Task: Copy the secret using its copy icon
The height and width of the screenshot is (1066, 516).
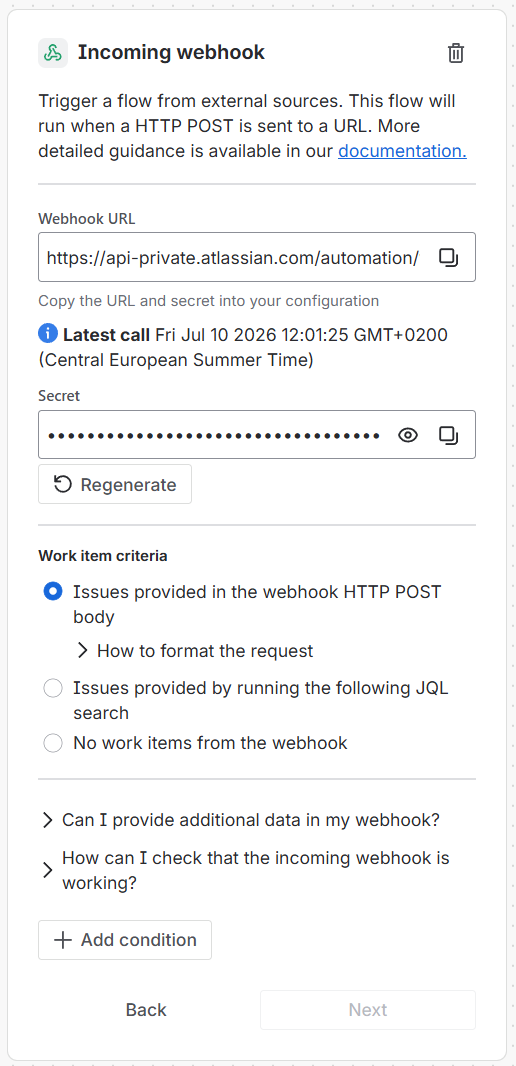Action: pyautogui.click(x=448, y=435)
